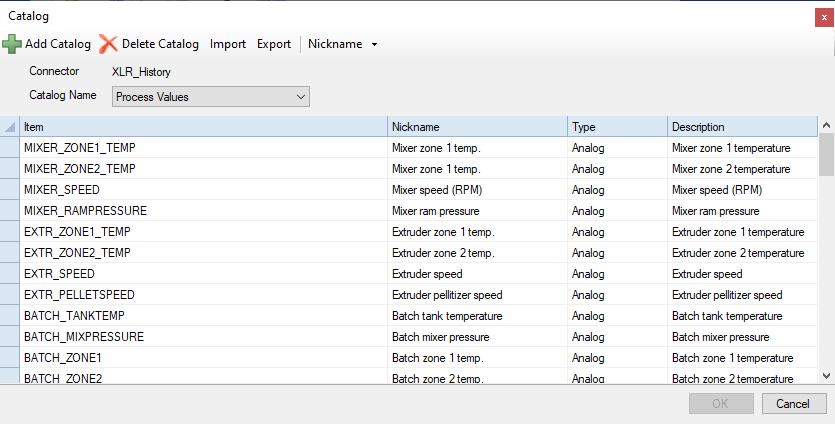
Task: Sort by the Item column header
Action: click(204, 127)
